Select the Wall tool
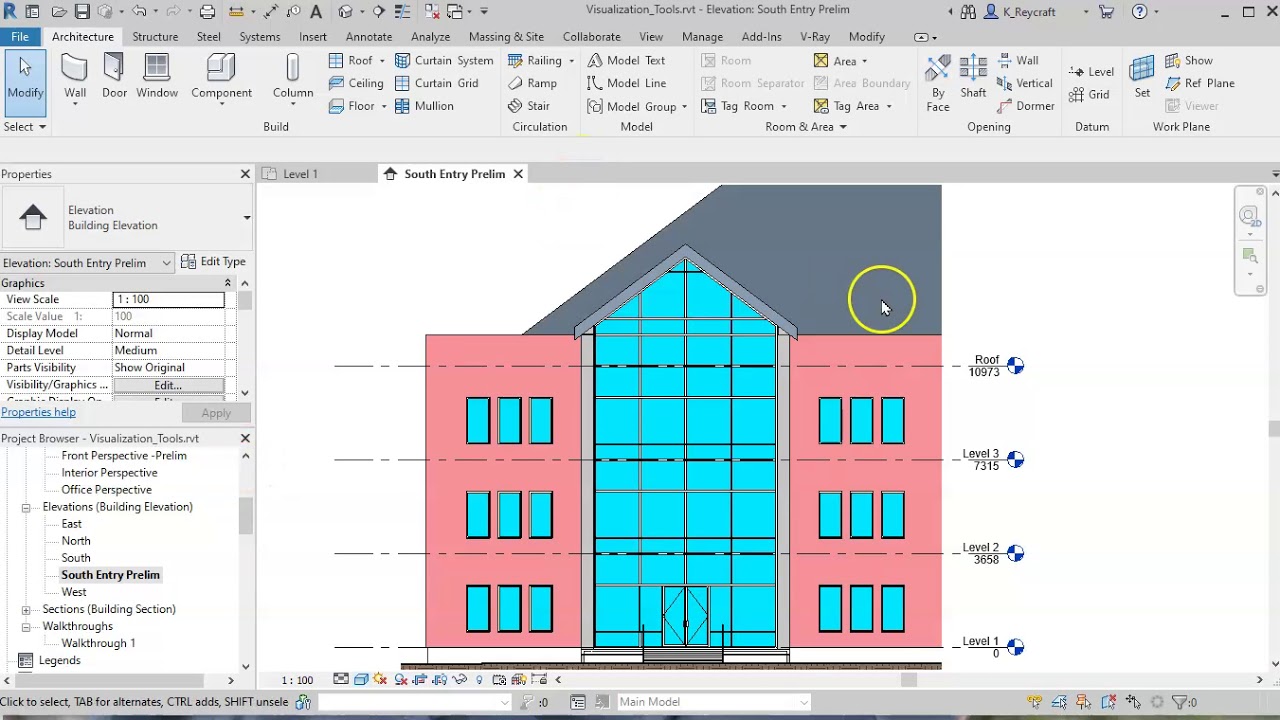Viewport: 1280px width, 720px height. click(75, 78)
